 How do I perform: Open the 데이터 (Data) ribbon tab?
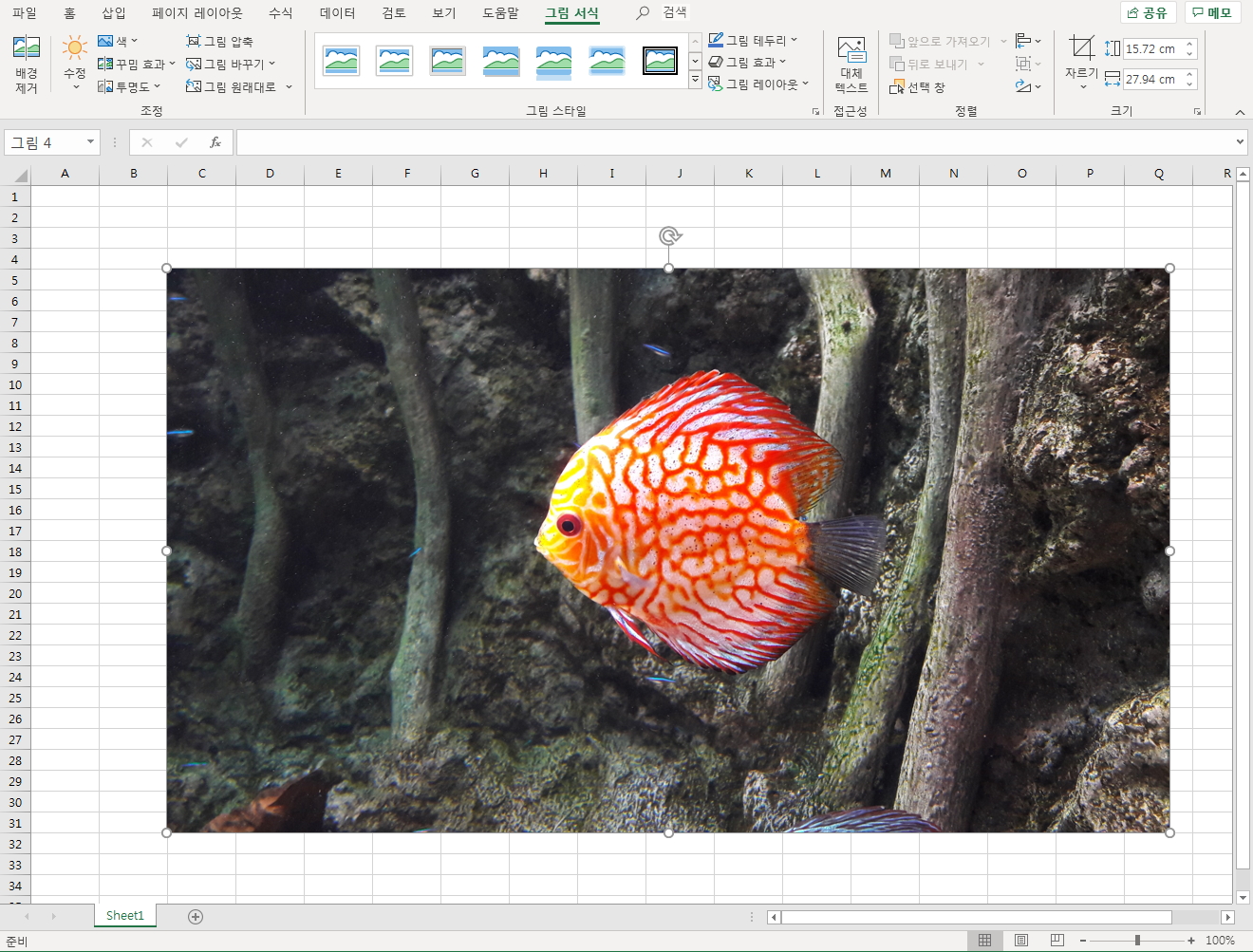[337, 13]
